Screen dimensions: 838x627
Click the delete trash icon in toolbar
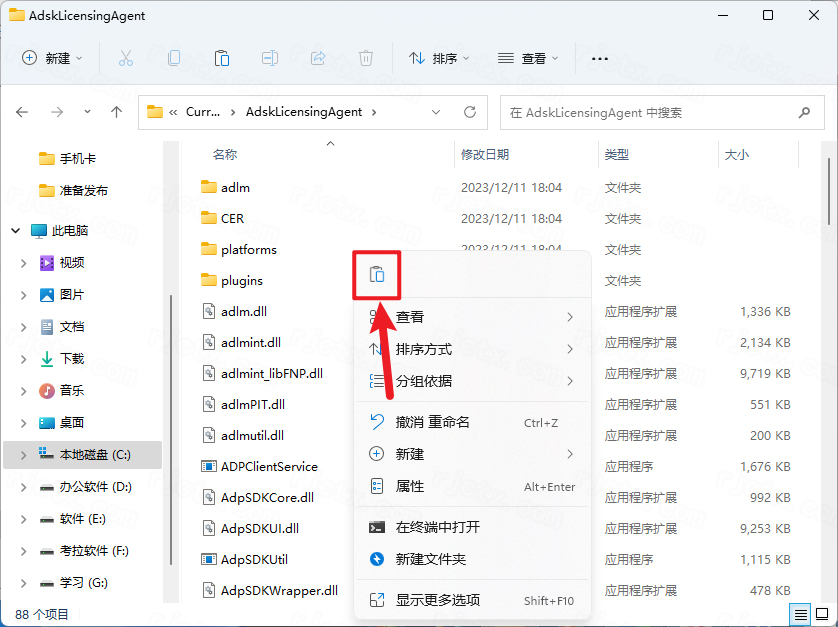[366, 58]
